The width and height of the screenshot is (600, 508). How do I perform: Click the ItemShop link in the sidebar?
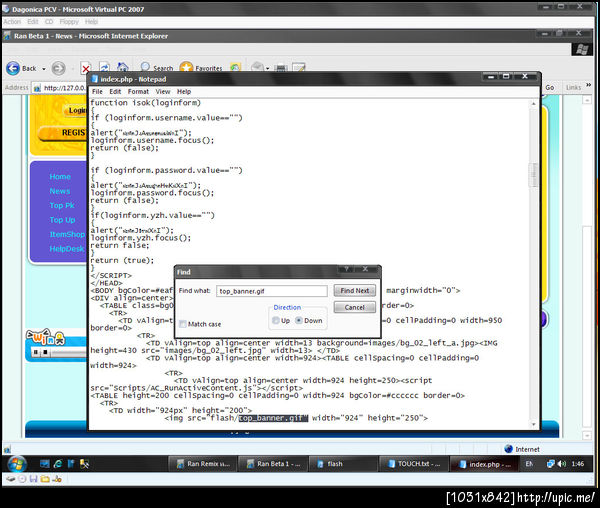[x=67, y=234]
